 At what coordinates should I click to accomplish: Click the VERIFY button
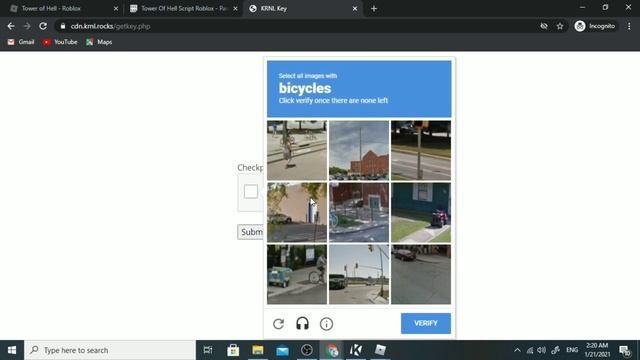click(x=426, y=323)
